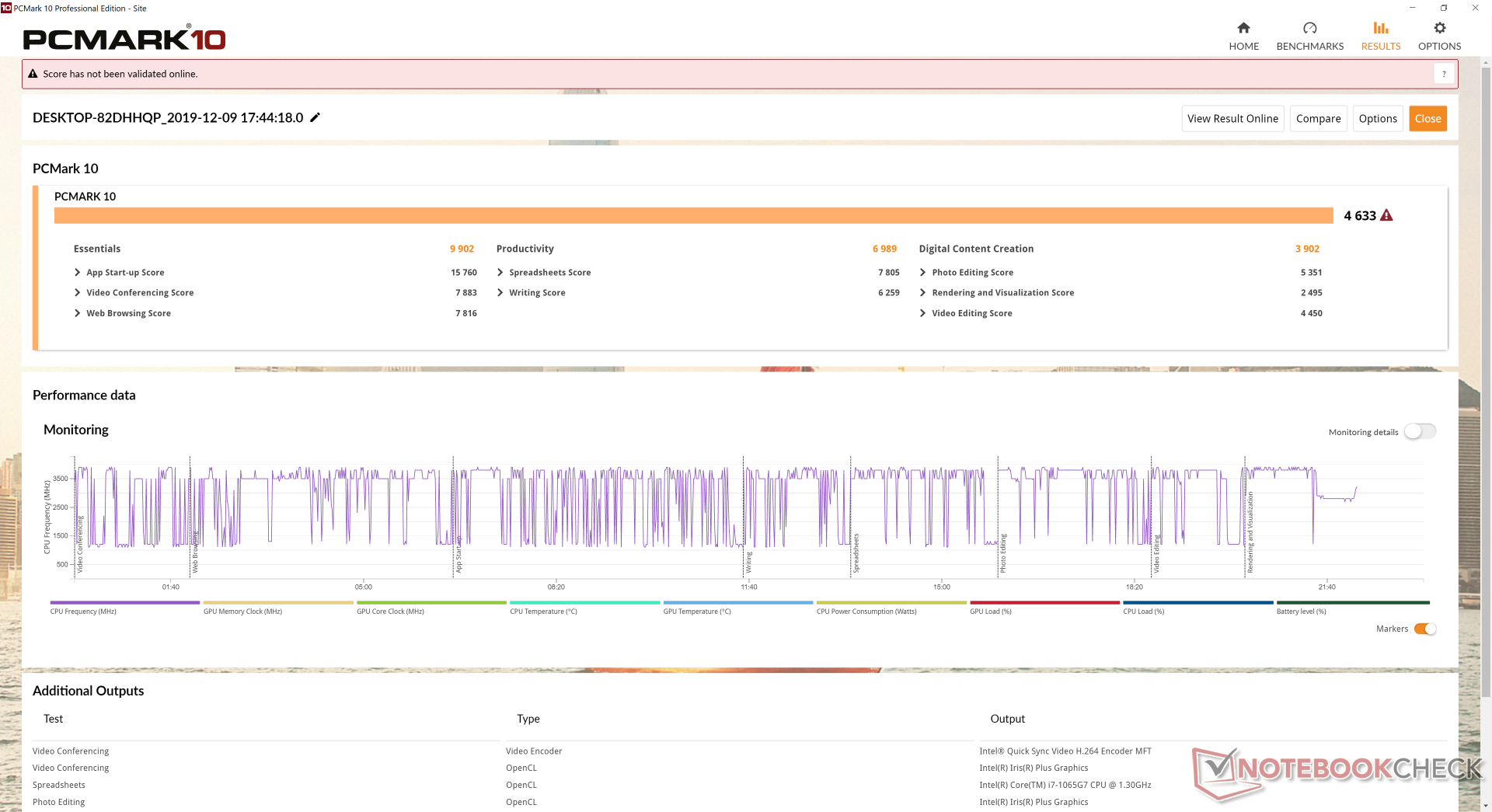Minimize the PCMark 10 window
Viewport: 1492px width, 812px height.
(1413, 8)
